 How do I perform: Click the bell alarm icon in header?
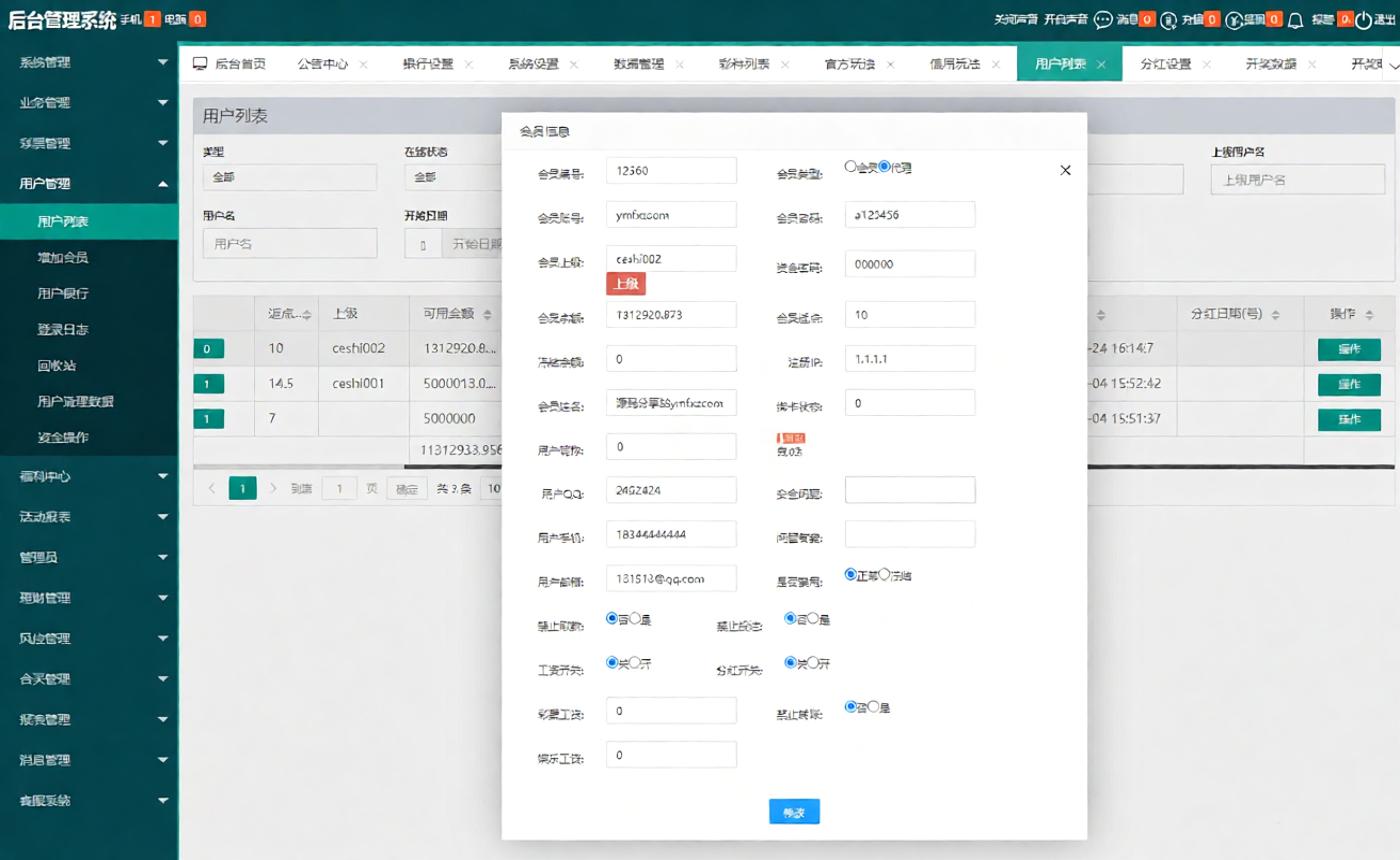point(1296,19)
